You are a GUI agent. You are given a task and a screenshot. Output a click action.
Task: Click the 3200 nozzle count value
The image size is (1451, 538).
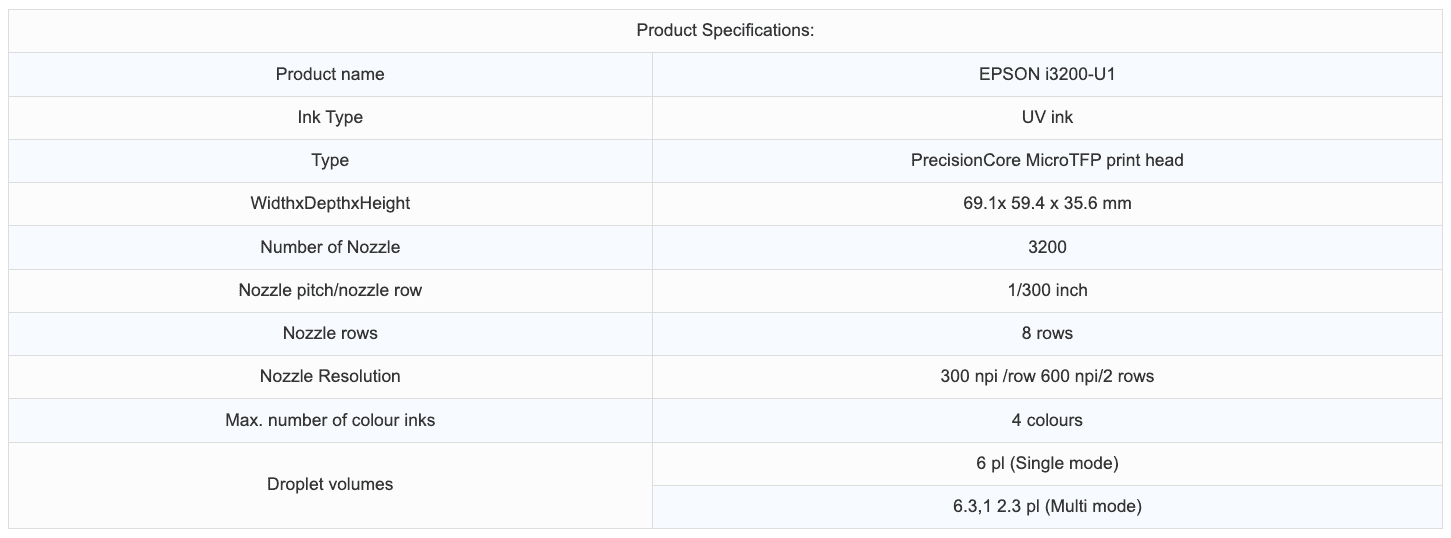point(1047,247)
